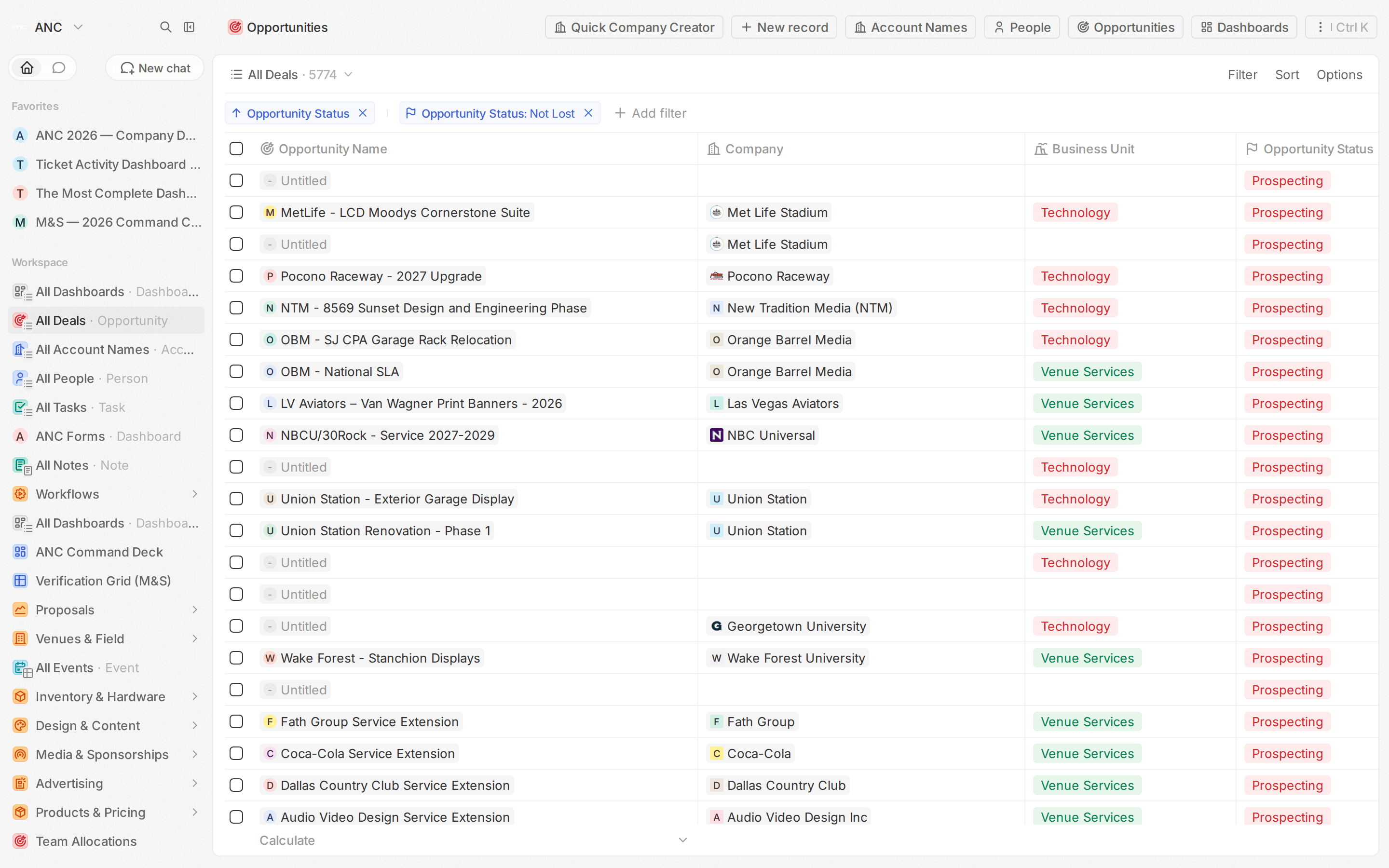Select the Wake Forest - Stanchion Displays checkbox
The width and height of the screenshot is (1389, 868).
point(236,658)
